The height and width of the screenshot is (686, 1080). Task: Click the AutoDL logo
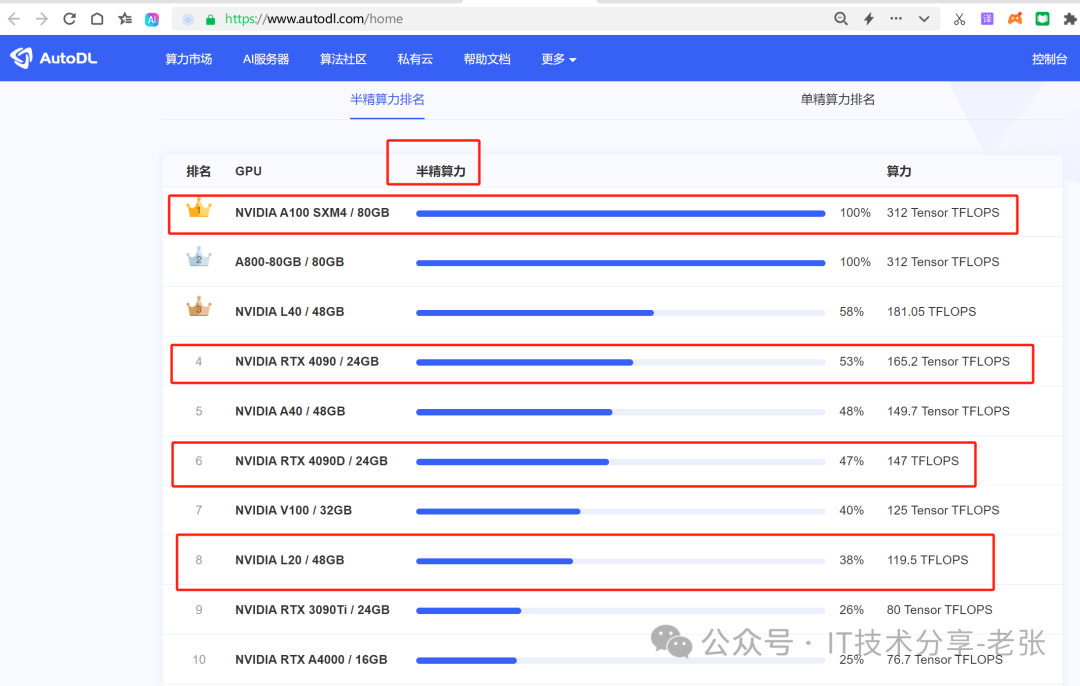click(54, 59)
